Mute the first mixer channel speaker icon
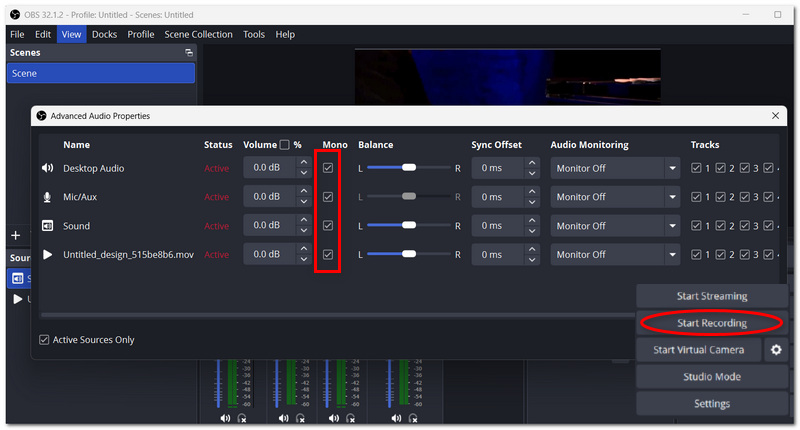The height and width of the screenshot is (430, 800). (x=225, y=418)
